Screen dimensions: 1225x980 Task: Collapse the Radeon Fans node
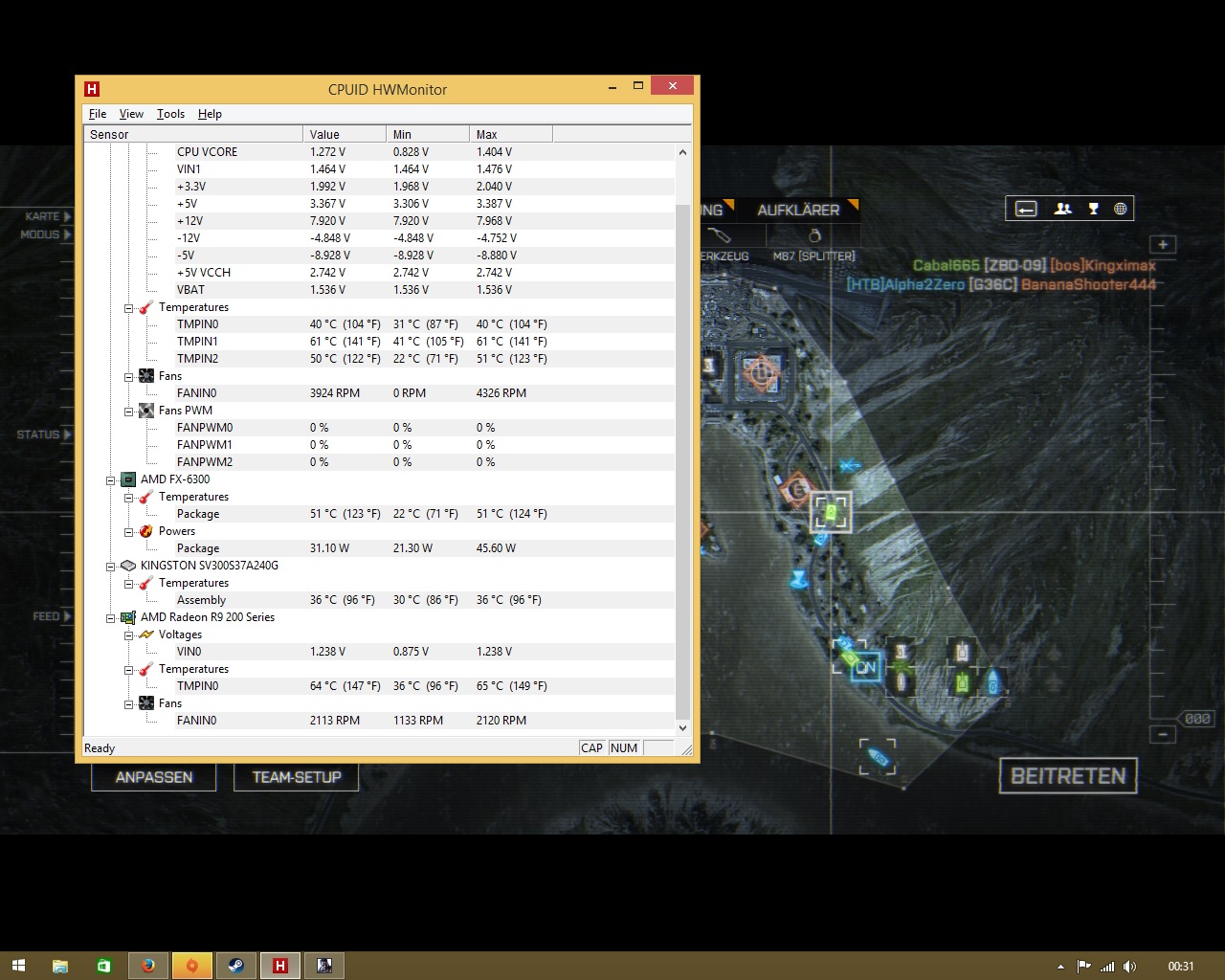pyautogui.click(x=128, y=703)
